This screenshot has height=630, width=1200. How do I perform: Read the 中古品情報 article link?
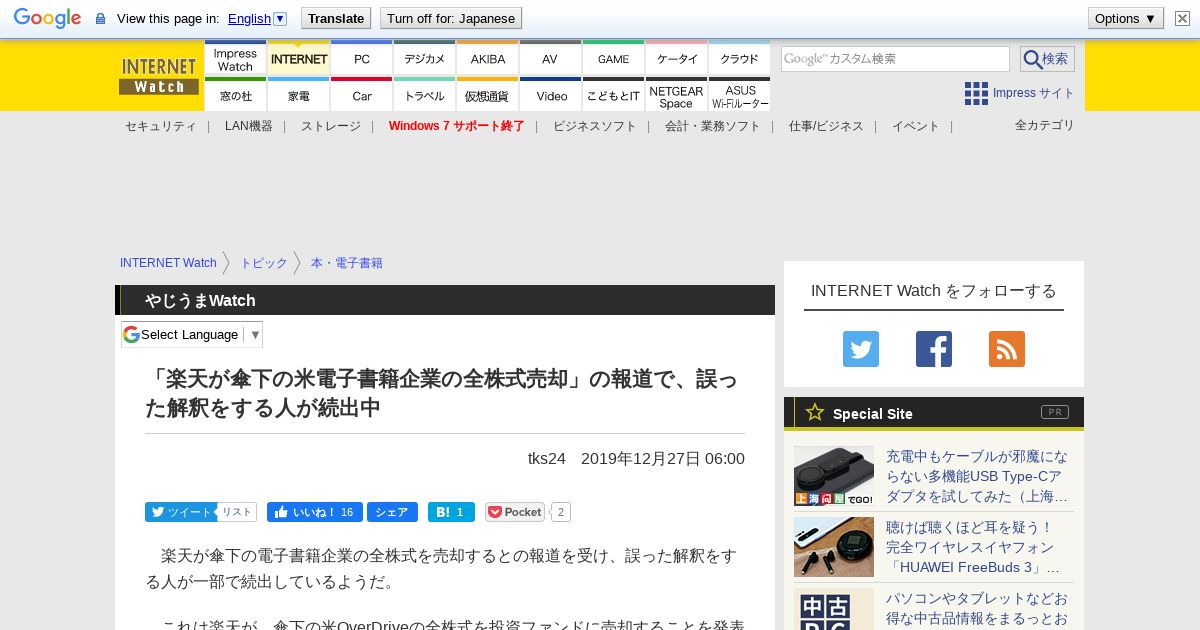978,609
